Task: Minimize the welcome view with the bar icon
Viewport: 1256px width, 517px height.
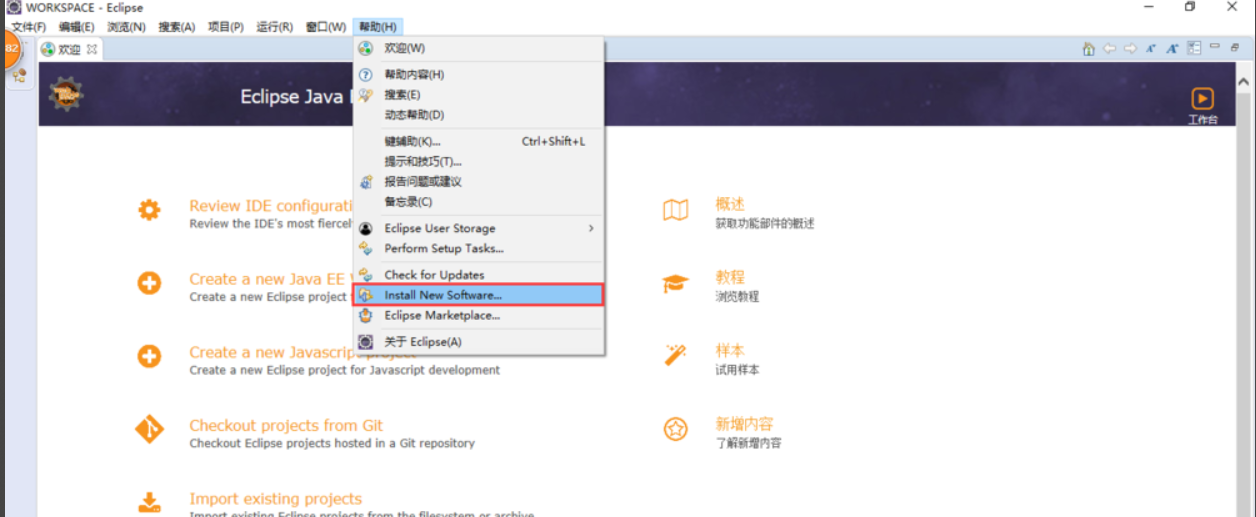Action: tap(1215, 46)
